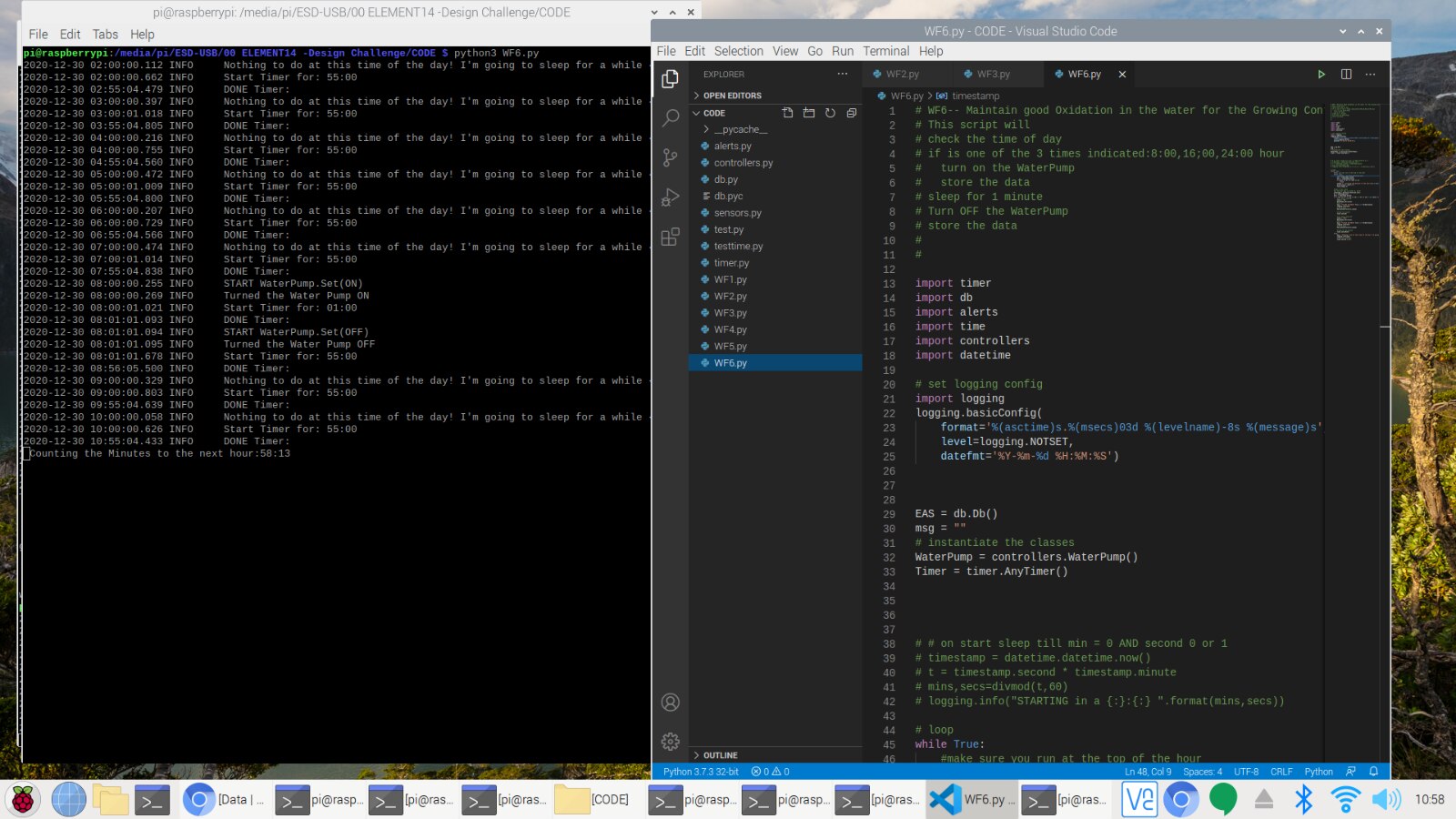This screenshot has height=819, width=1456.
Task: Open the Extensions view
Action: [x=671, y=238]
